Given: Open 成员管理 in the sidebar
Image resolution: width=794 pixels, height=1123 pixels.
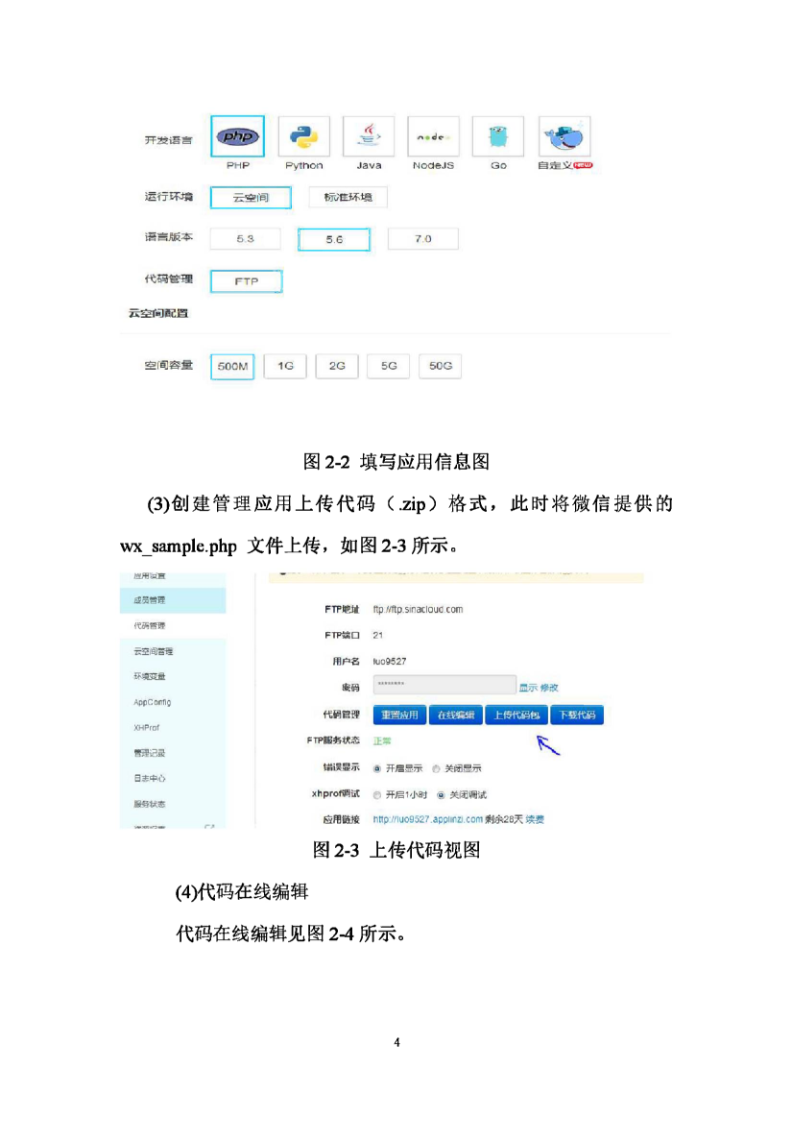Looking at the screenshot, I should coord(173,600).
